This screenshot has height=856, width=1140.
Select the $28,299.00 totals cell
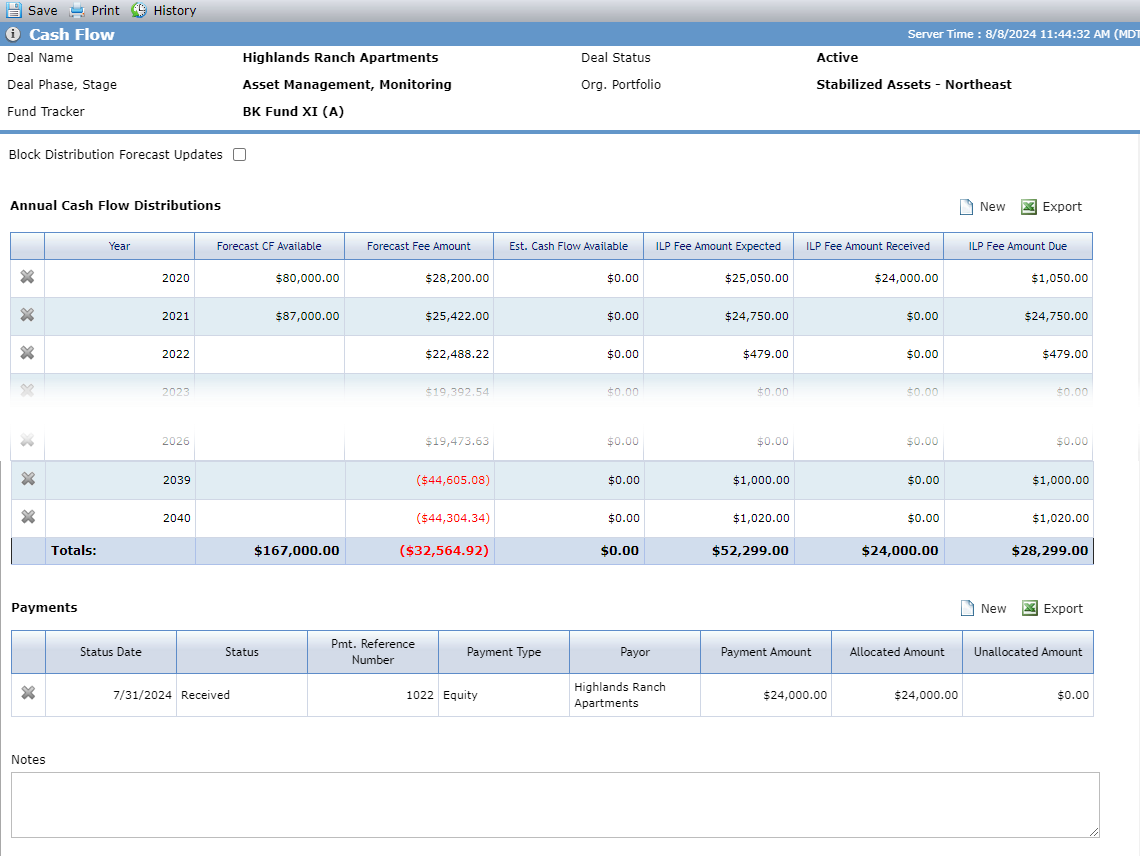coord(1019,551)
